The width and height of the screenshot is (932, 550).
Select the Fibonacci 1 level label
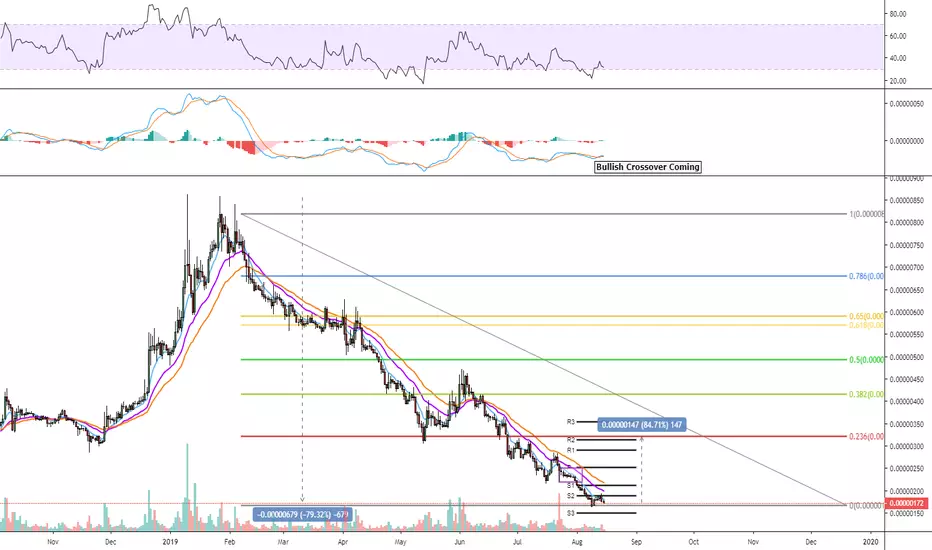[x=866, y=214]
